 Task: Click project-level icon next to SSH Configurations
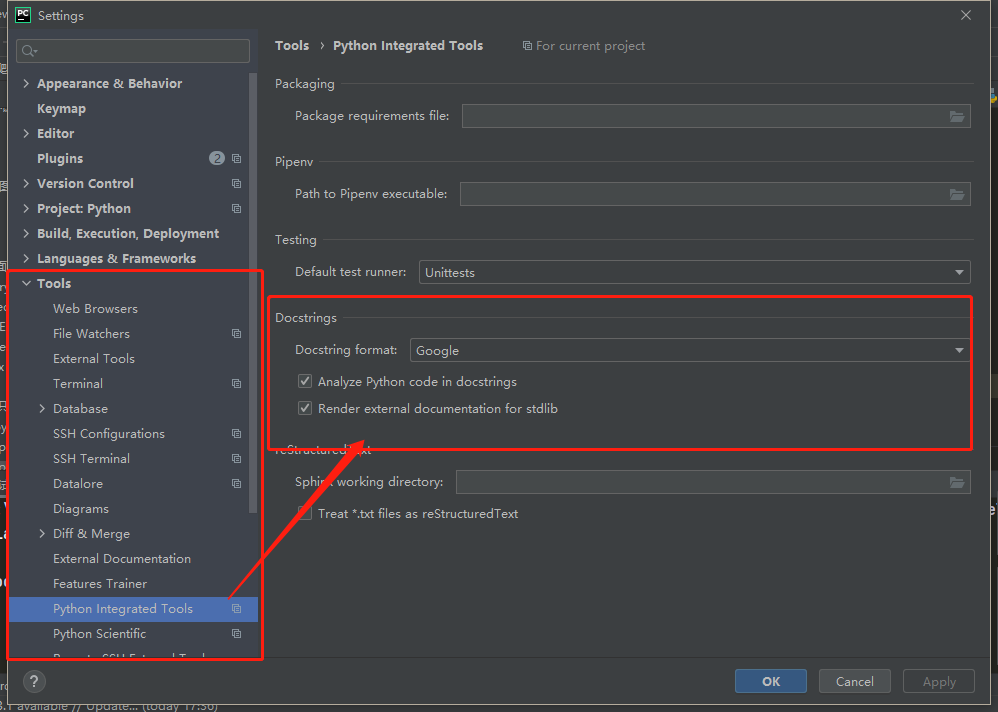pos(236,433)
